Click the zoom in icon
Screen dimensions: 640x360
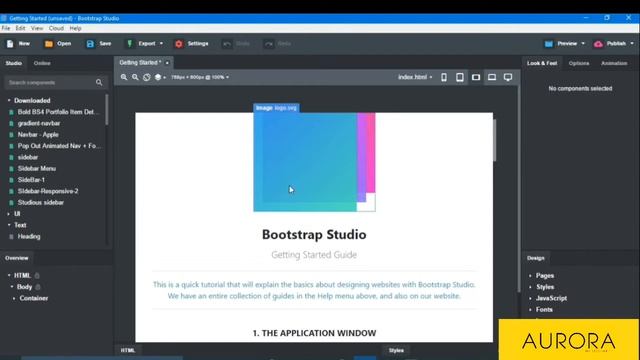[x=124, y=77]
